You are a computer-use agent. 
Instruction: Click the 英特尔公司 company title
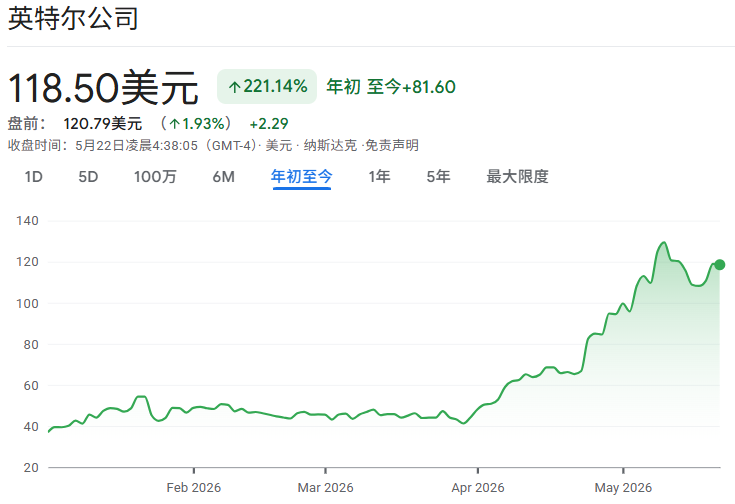(73, 19)
